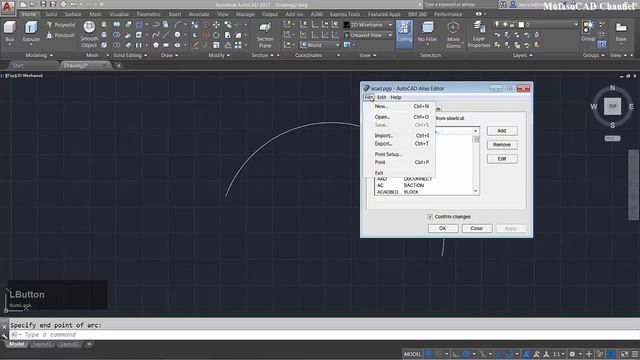Viewport: 640px width, 360px height.
Task: Expand the Layers panel
Action: click(522, 55)
